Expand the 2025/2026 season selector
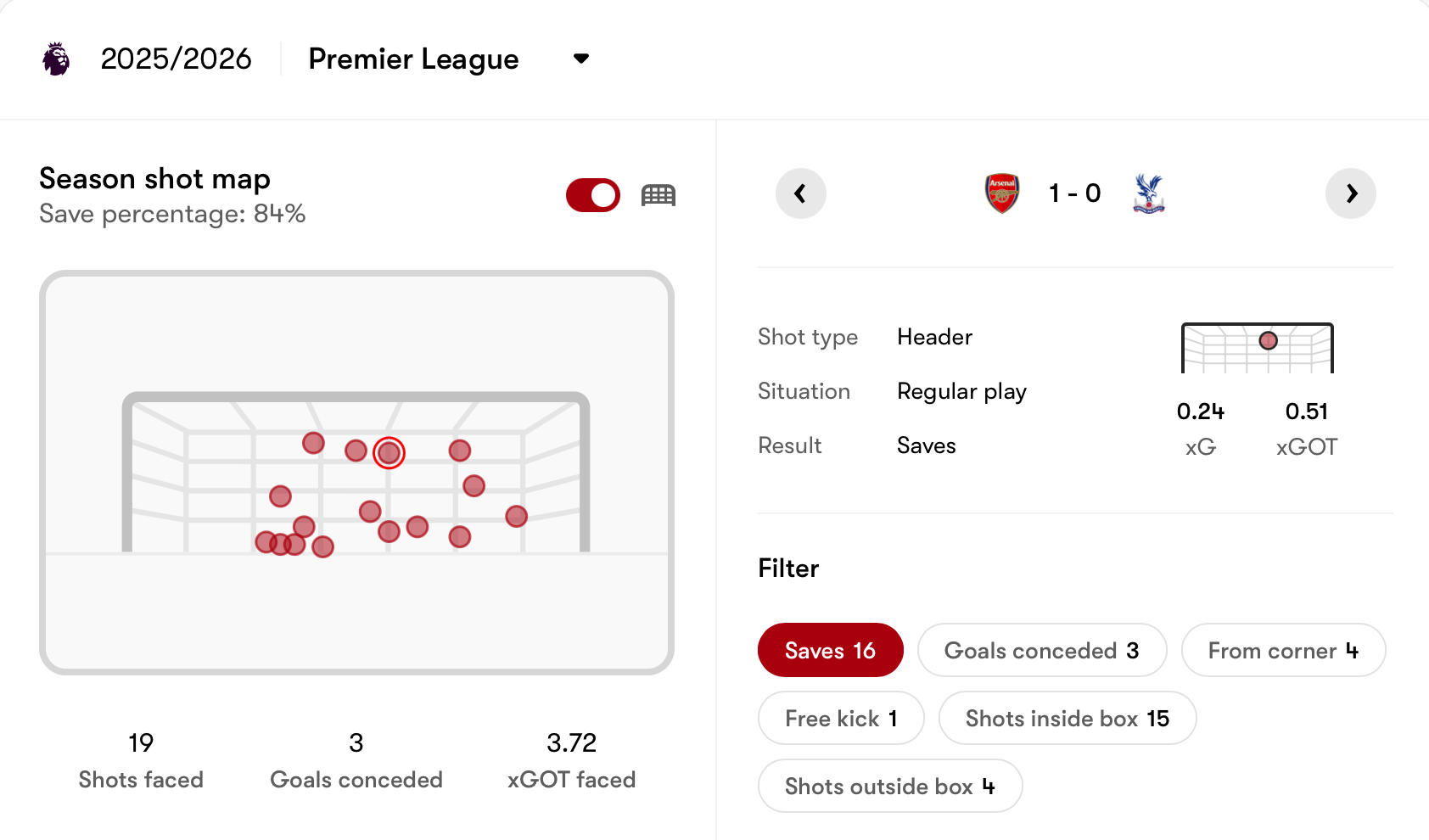This screenshot has width=1429, height=840. point(176,59)
